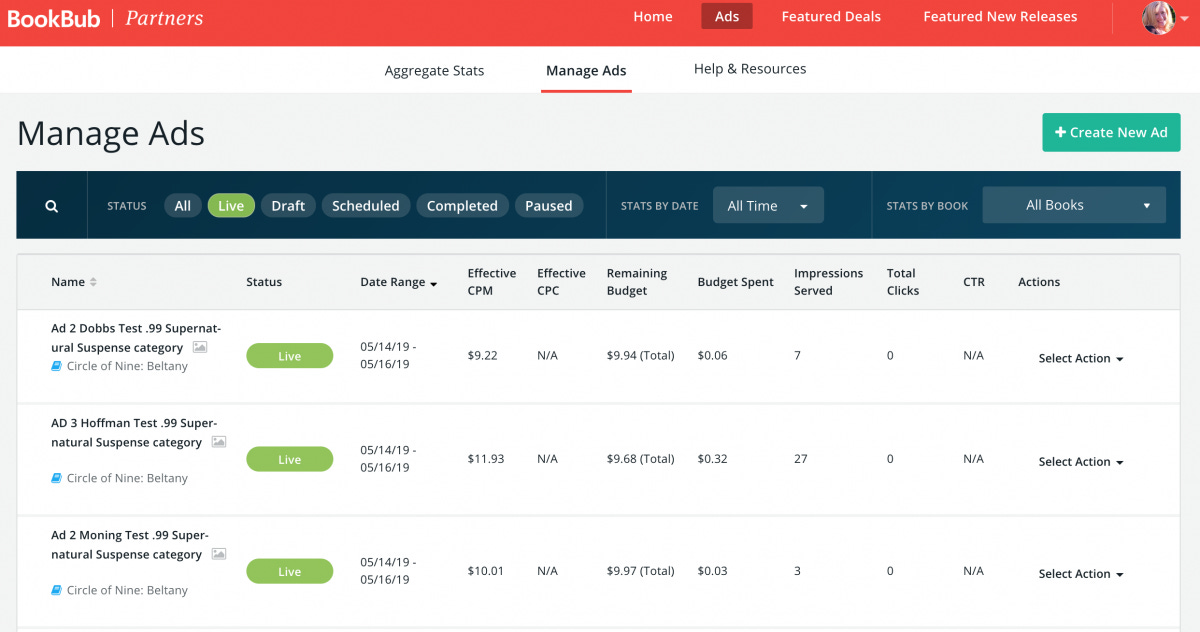Viewport: 1200px width, 632px height.
Task: Open Featured New Releases page
Action: [1000, 17]
